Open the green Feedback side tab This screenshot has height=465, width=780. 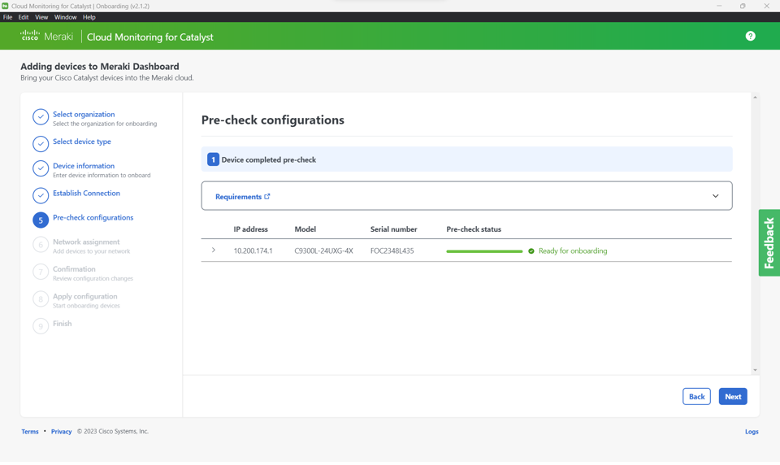click(x=769, y=243)
